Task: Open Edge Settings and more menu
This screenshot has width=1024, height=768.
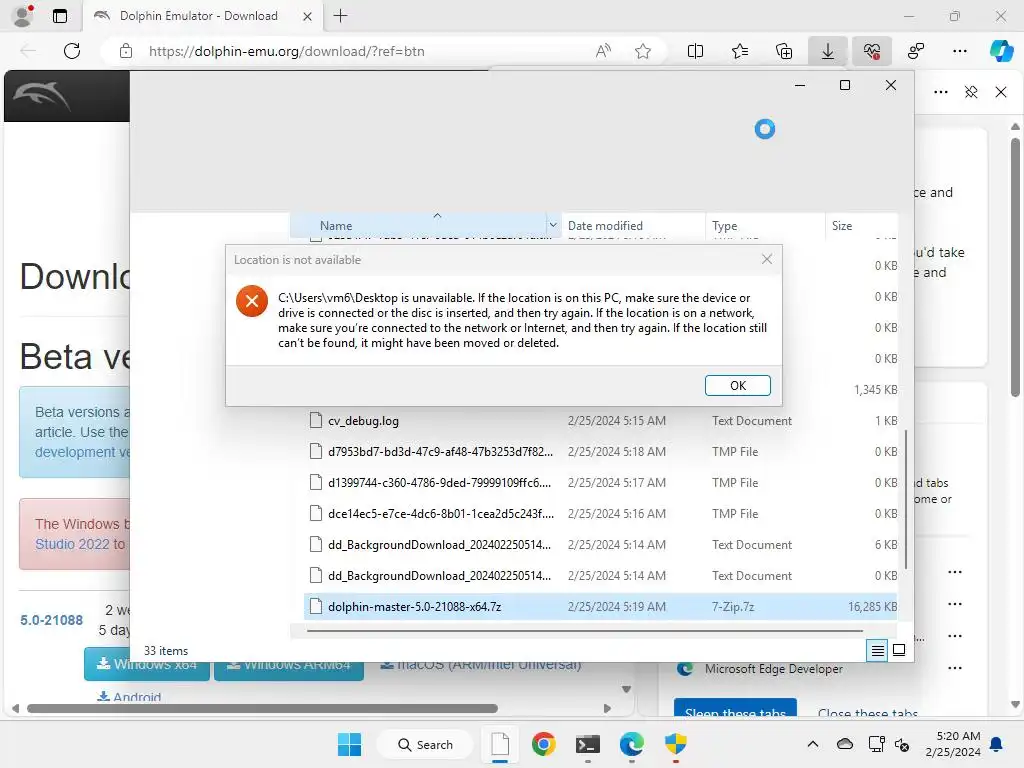Action: pyautogui.click(x=959, y=51)
